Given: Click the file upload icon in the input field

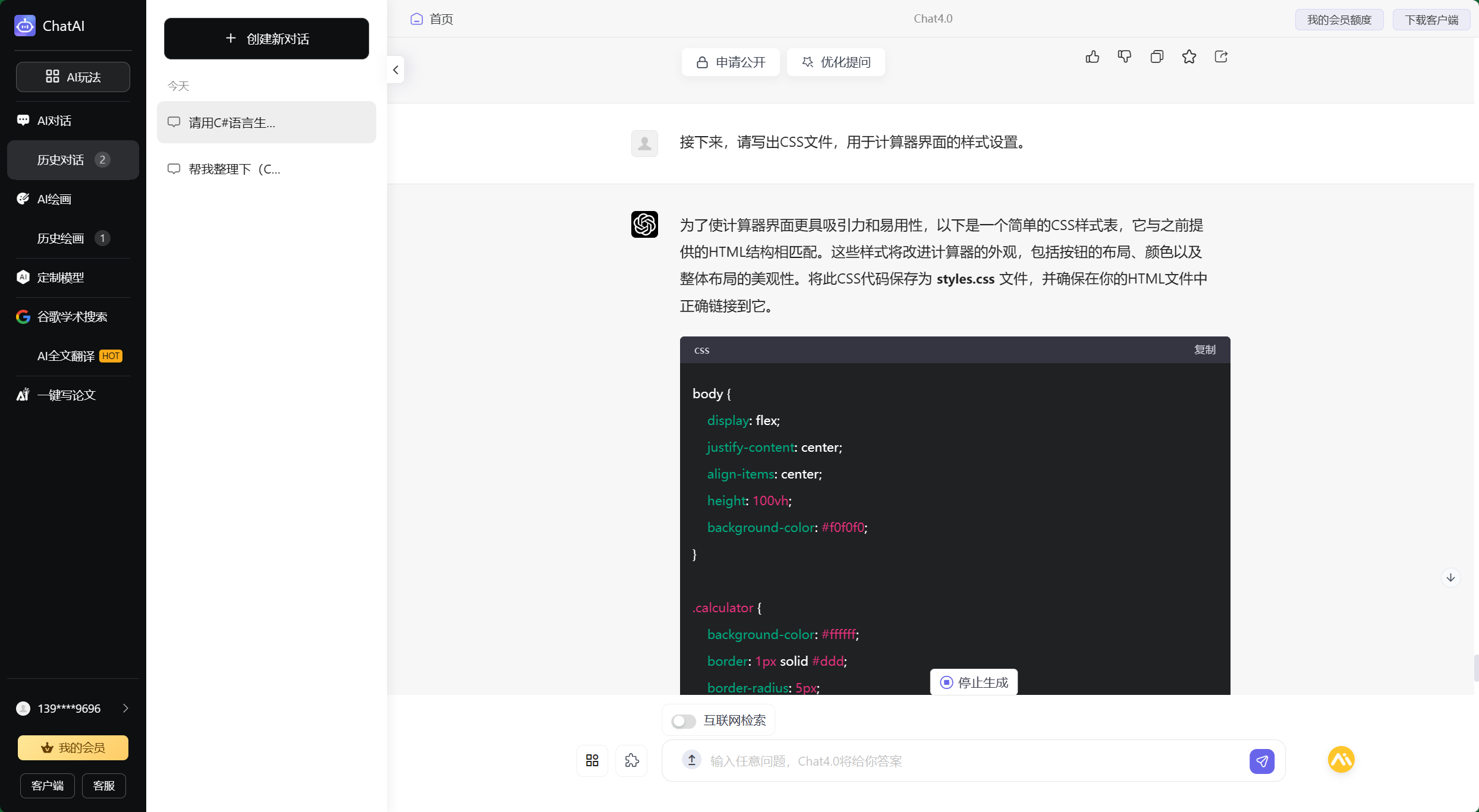Looking at the screenshot, I should [x=691, y=761].
